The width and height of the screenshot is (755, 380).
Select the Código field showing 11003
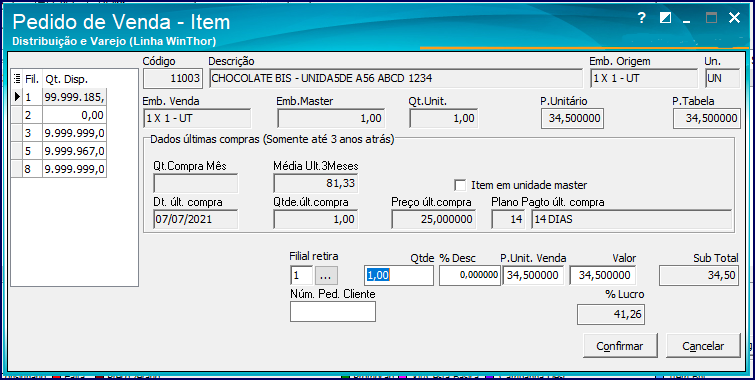[173, 79]
